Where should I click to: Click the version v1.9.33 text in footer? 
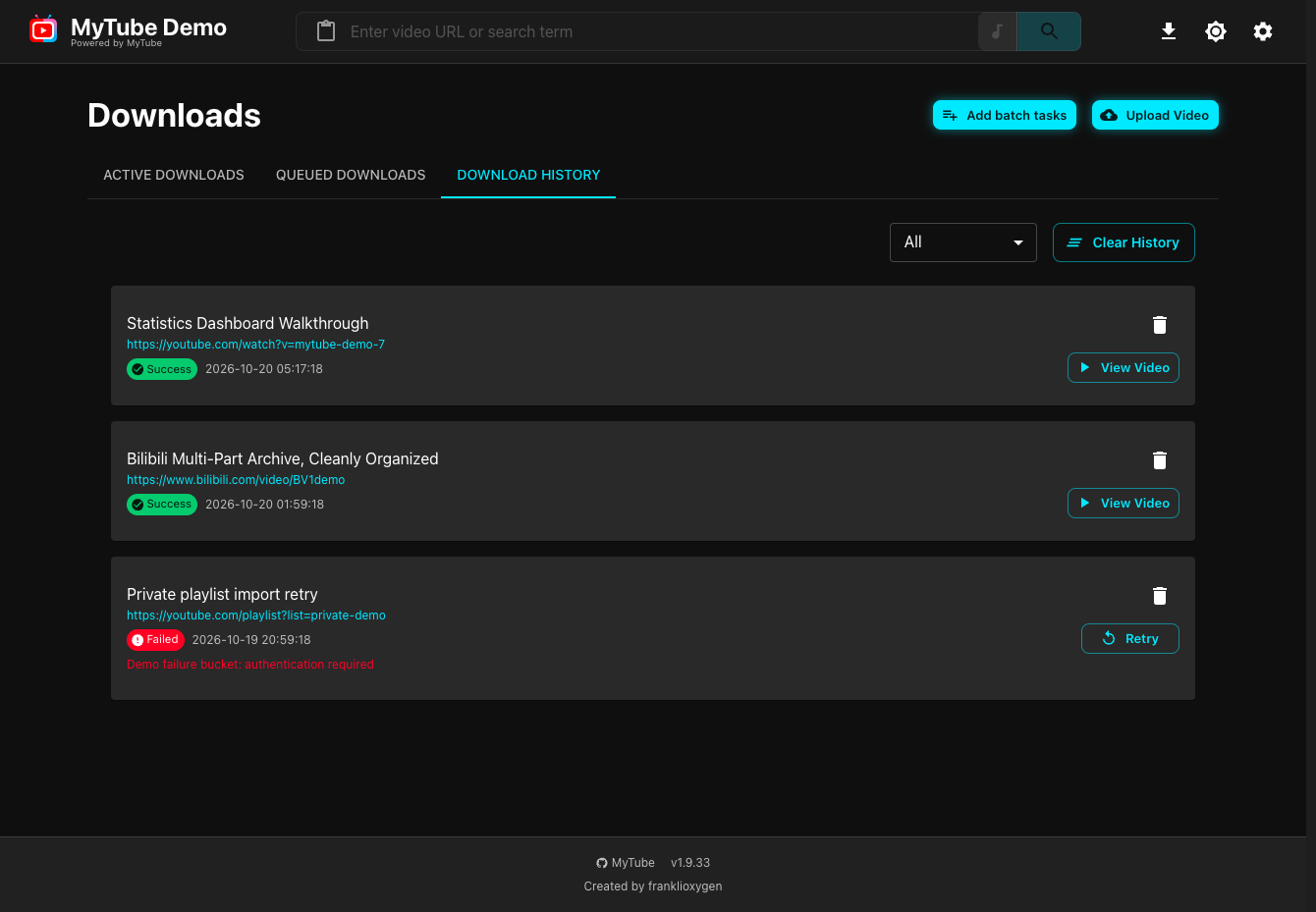point(690,863)
